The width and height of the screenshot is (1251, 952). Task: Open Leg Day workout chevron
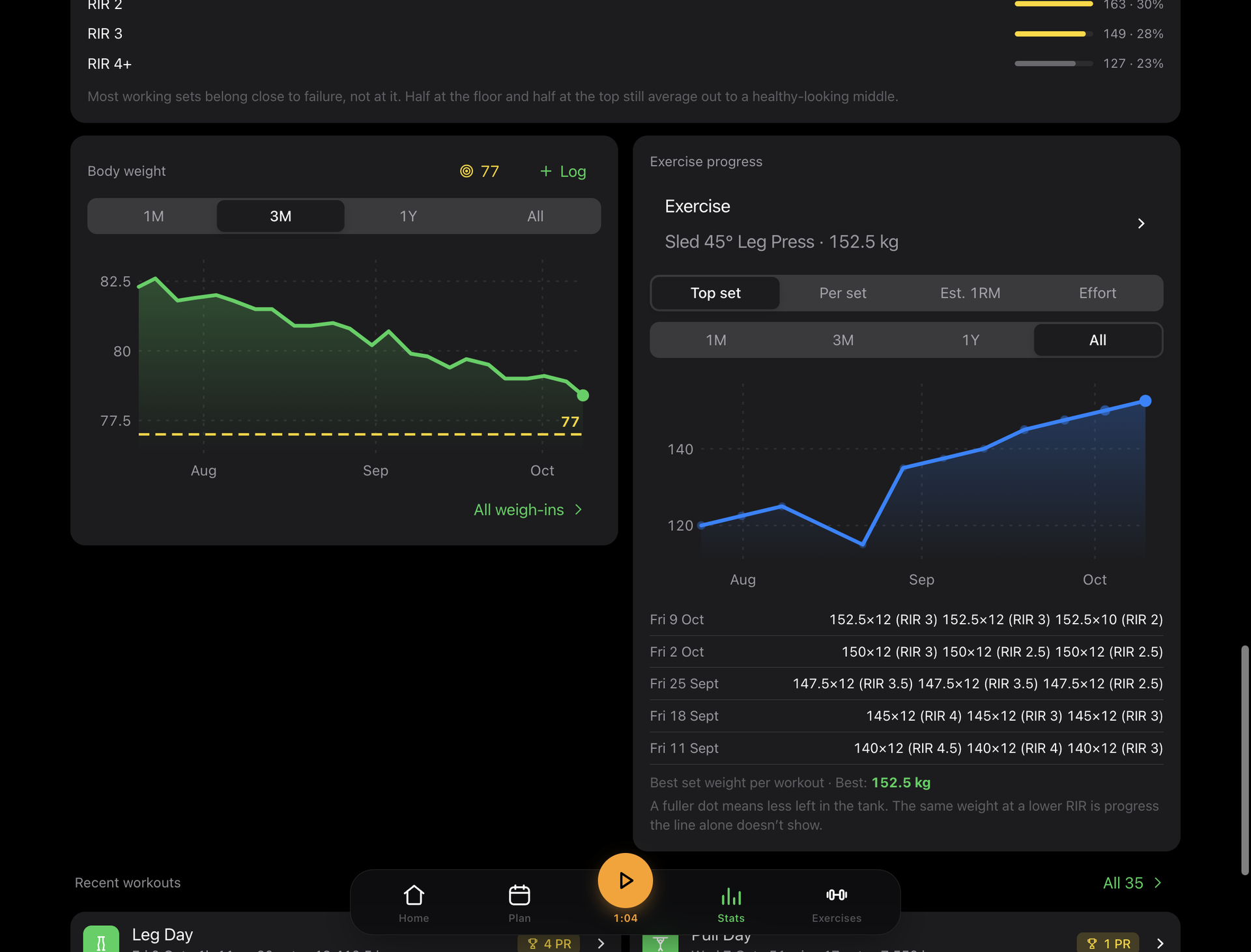tap(601, 944)
